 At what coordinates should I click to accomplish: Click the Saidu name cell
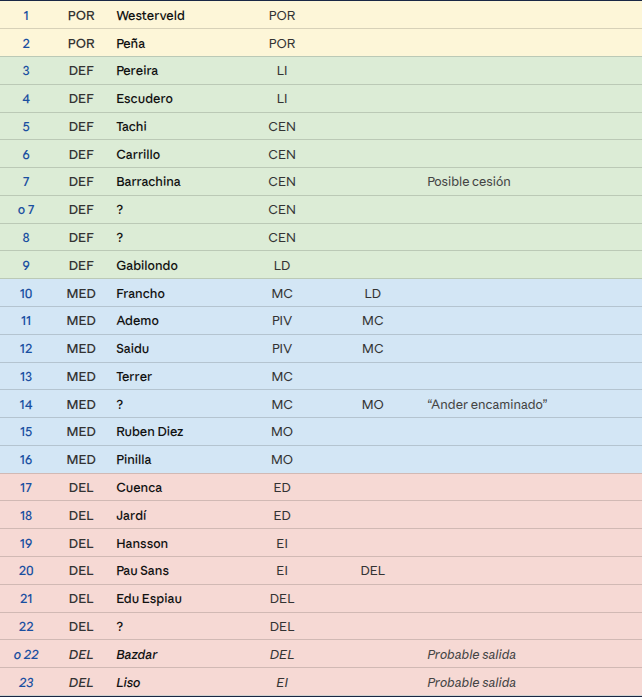click(132, 349)
